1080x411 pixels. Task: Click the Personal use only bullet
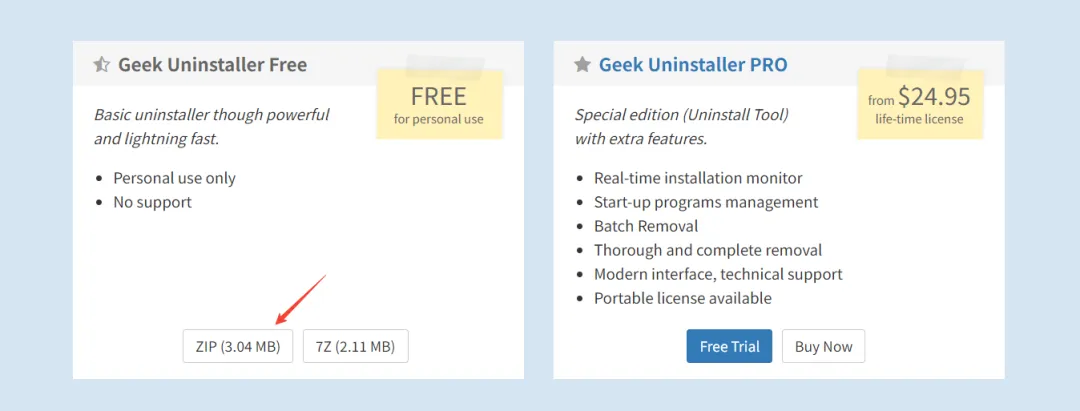point(174,178)
